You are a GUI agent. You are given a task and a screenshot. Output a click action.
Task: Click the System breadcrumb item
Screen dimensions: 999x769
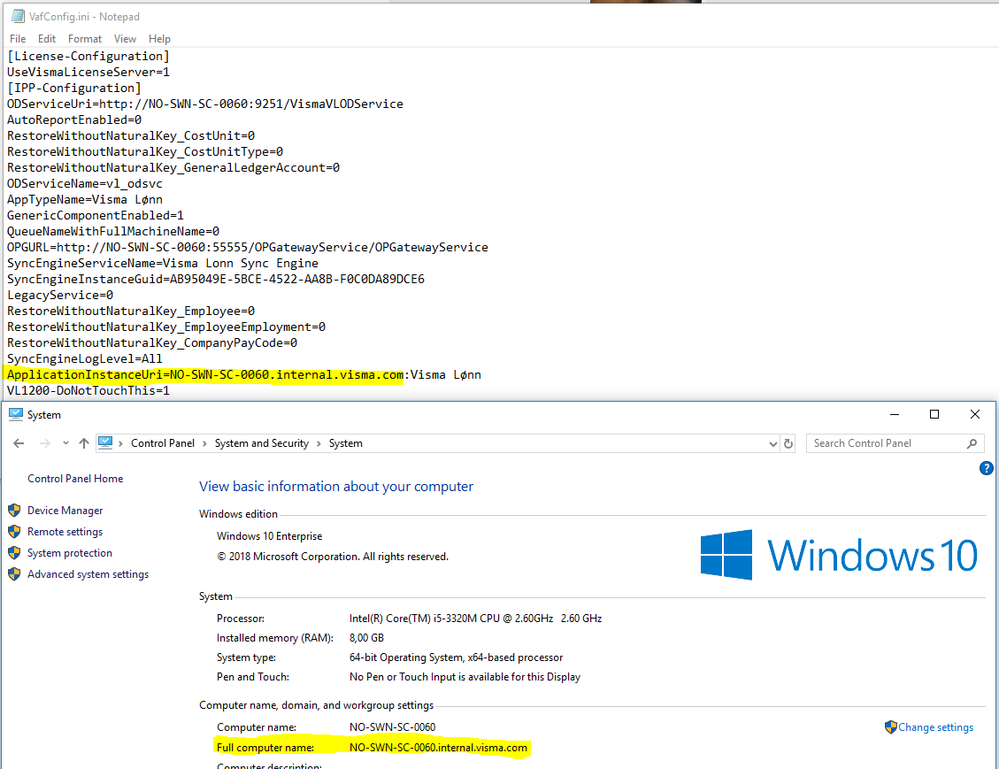tap(345, 443)
